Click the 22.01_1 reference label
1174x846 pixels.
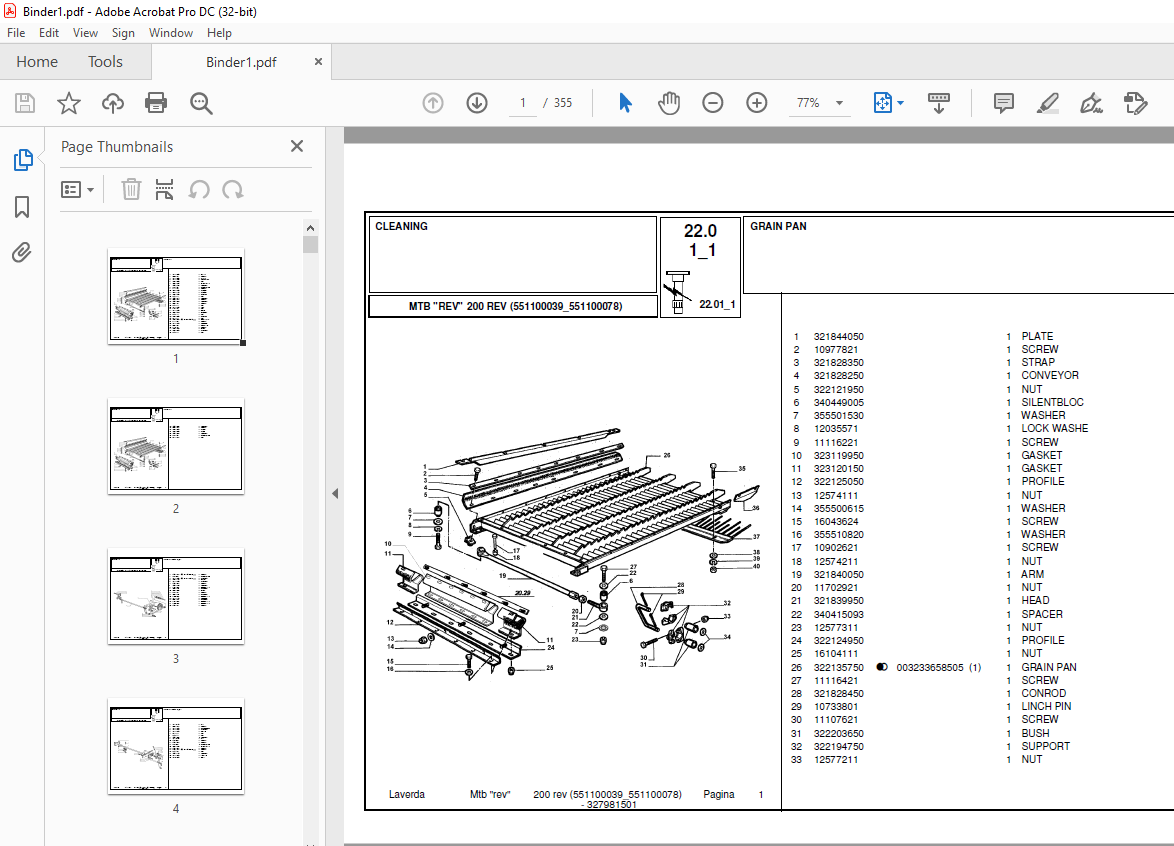(x=717, y=305)
